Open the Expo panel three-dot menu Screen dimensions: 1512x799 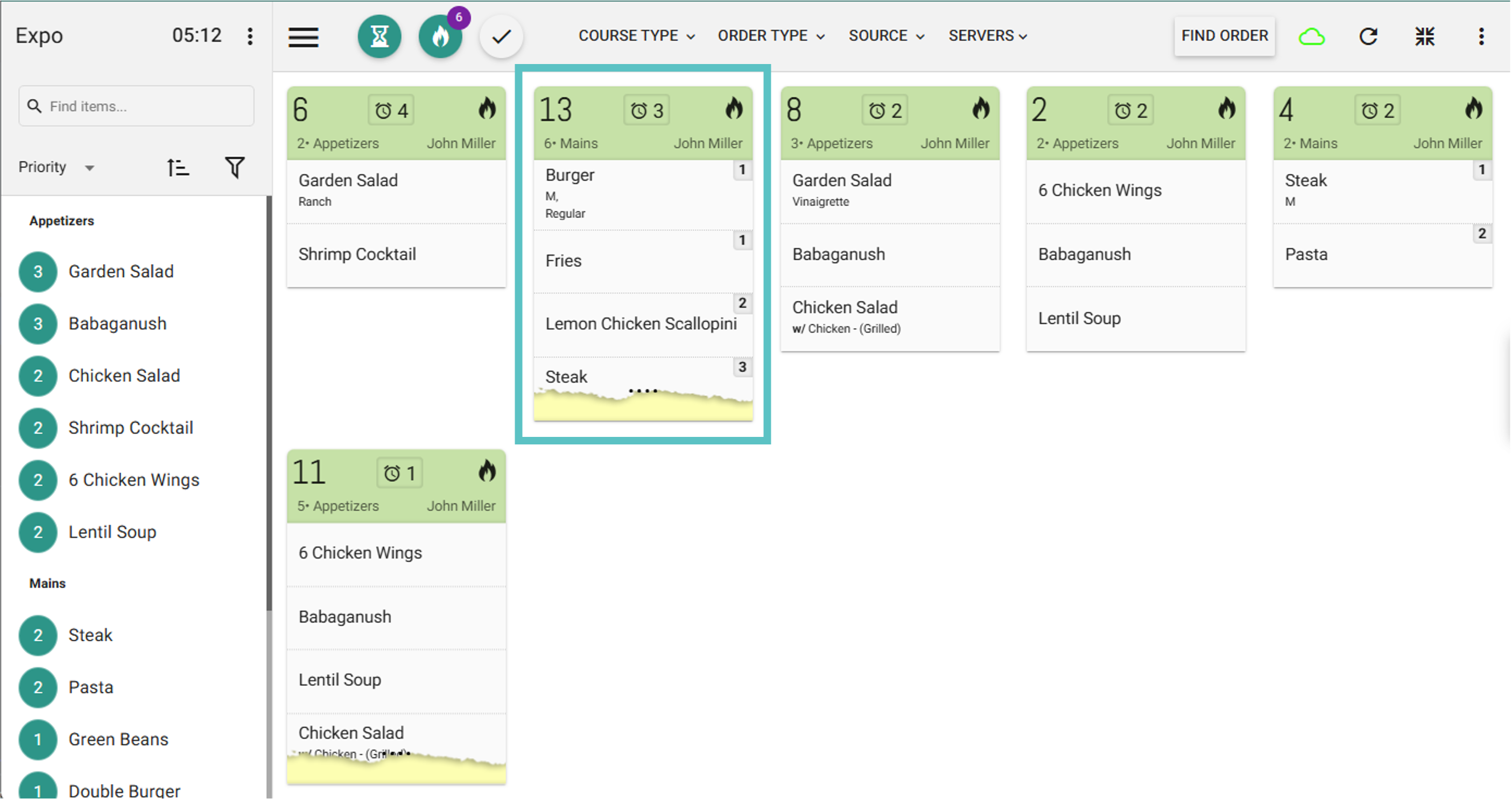tap(250, 37)
